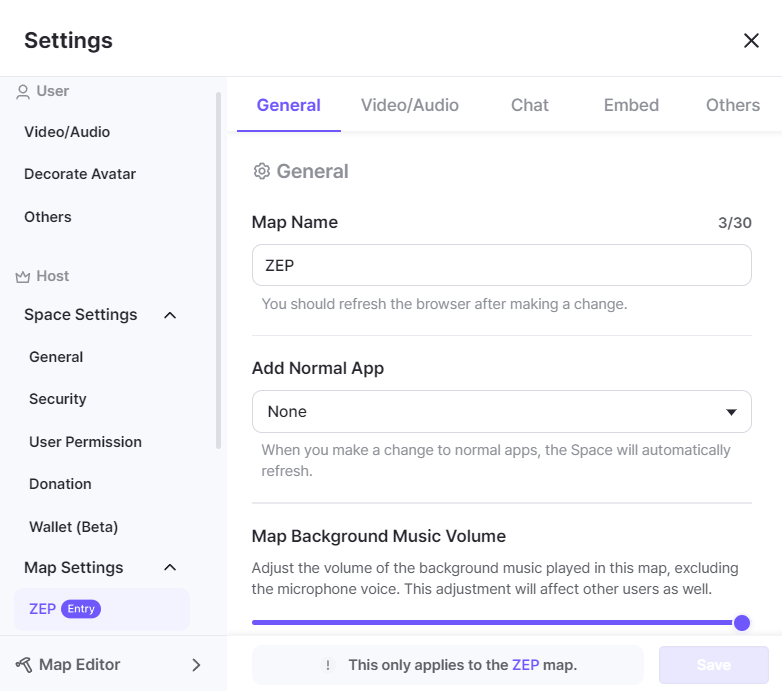Click the user silhouette icon beside User

click(x=23, y=92)
